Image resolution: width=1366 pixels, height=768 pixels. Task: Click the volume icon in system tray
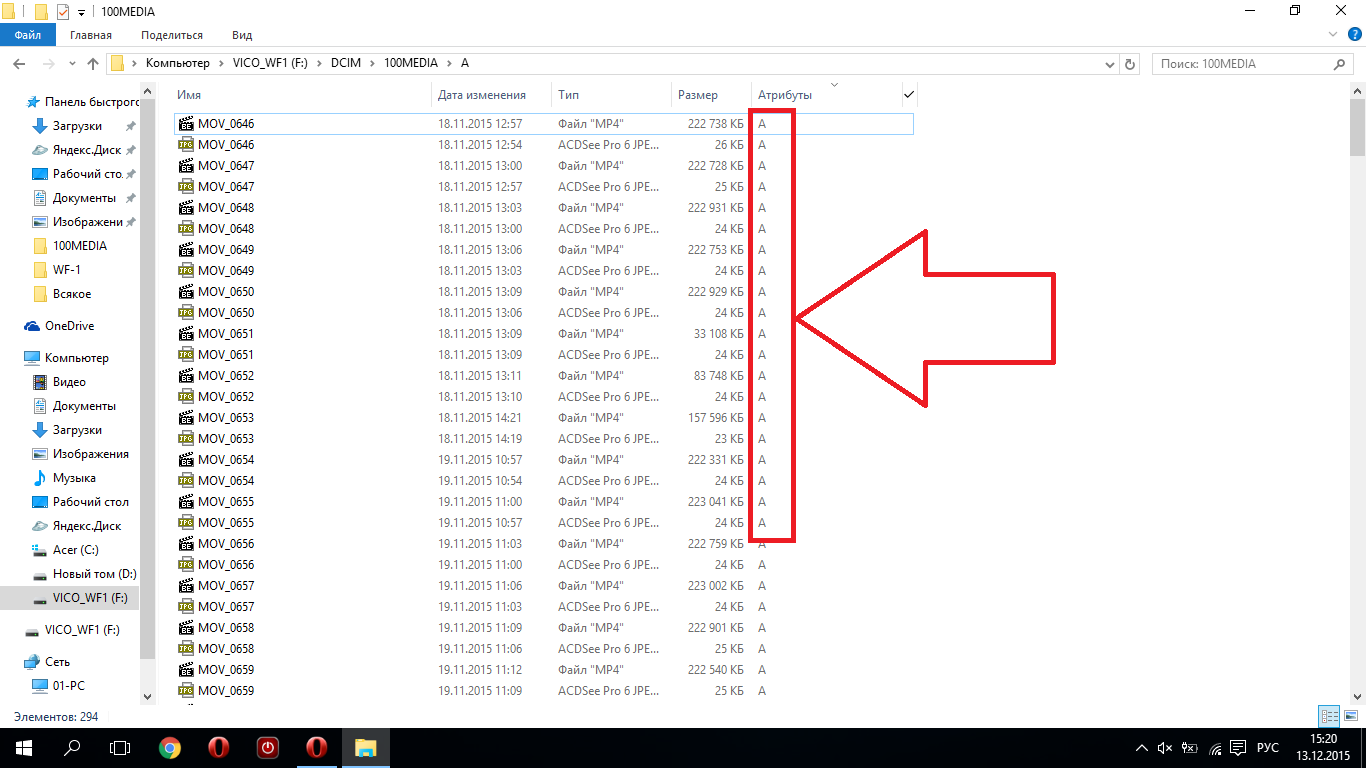(x=1164, y=748)
